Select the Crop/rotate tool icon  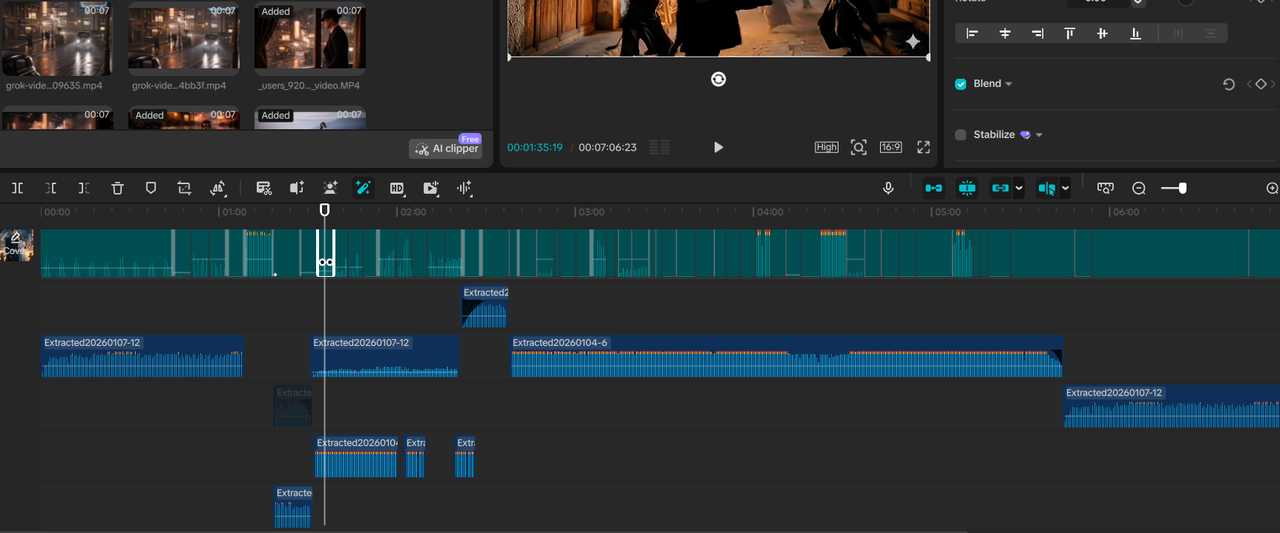(x=184, y=188)
